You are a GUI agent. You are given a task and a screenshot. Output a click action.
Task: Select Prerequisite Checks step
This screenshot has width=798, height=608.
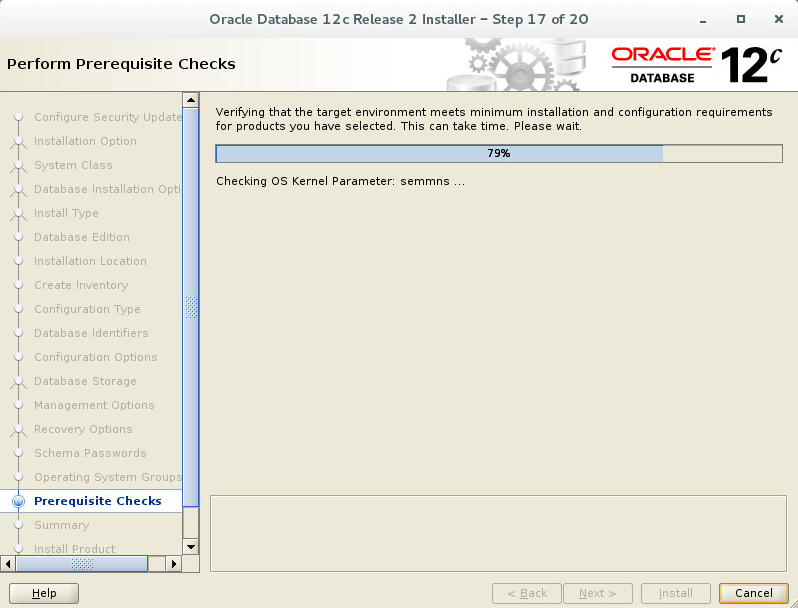click(98, 501)
